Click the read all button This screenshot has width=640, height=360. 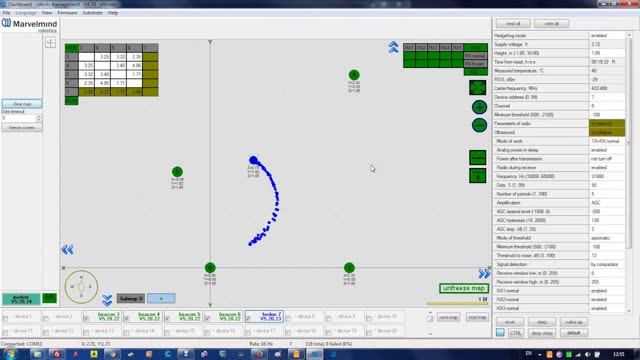tap(513, 24)
